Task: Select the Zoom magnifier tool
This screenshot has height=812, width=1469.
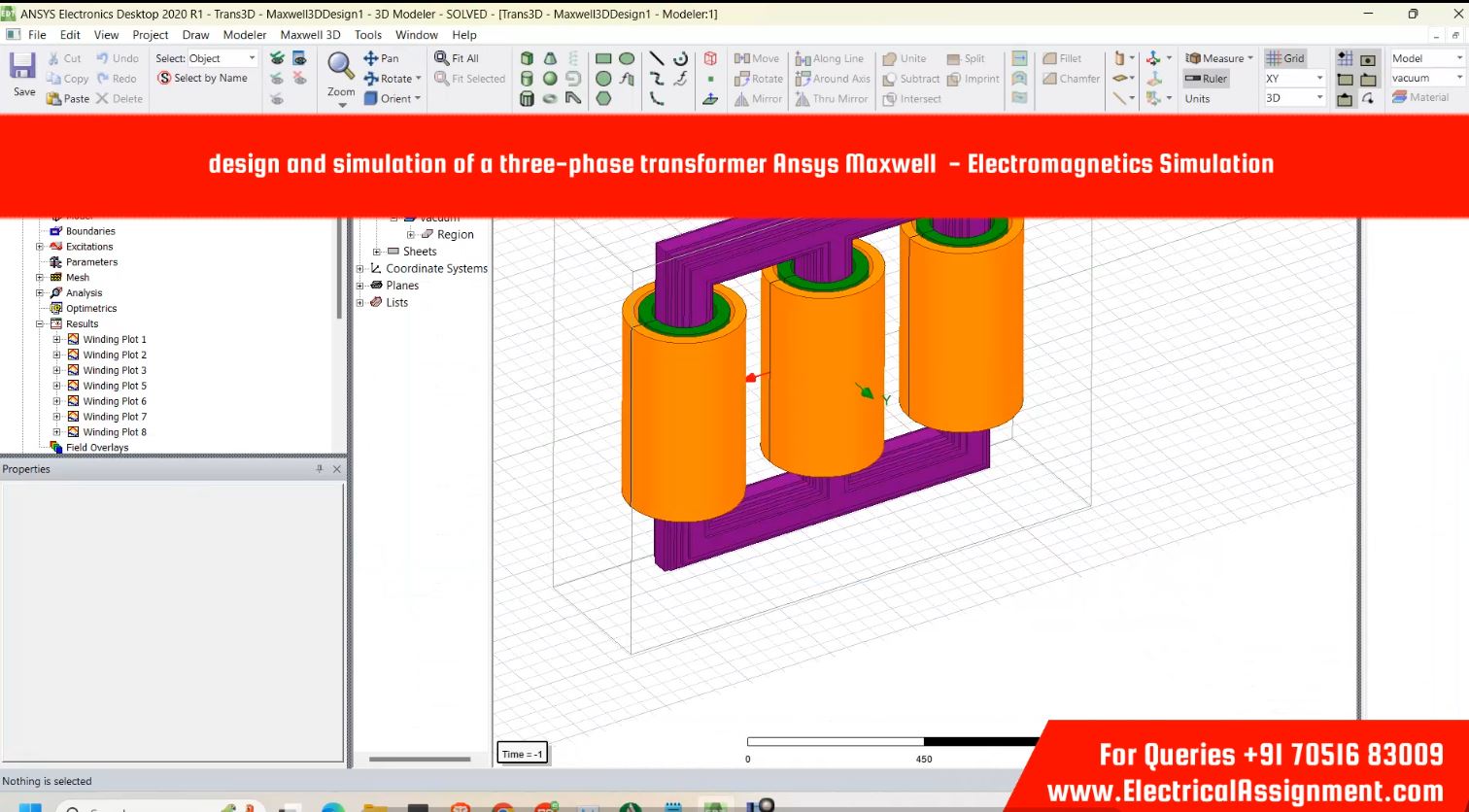Action: coord(340,66)
